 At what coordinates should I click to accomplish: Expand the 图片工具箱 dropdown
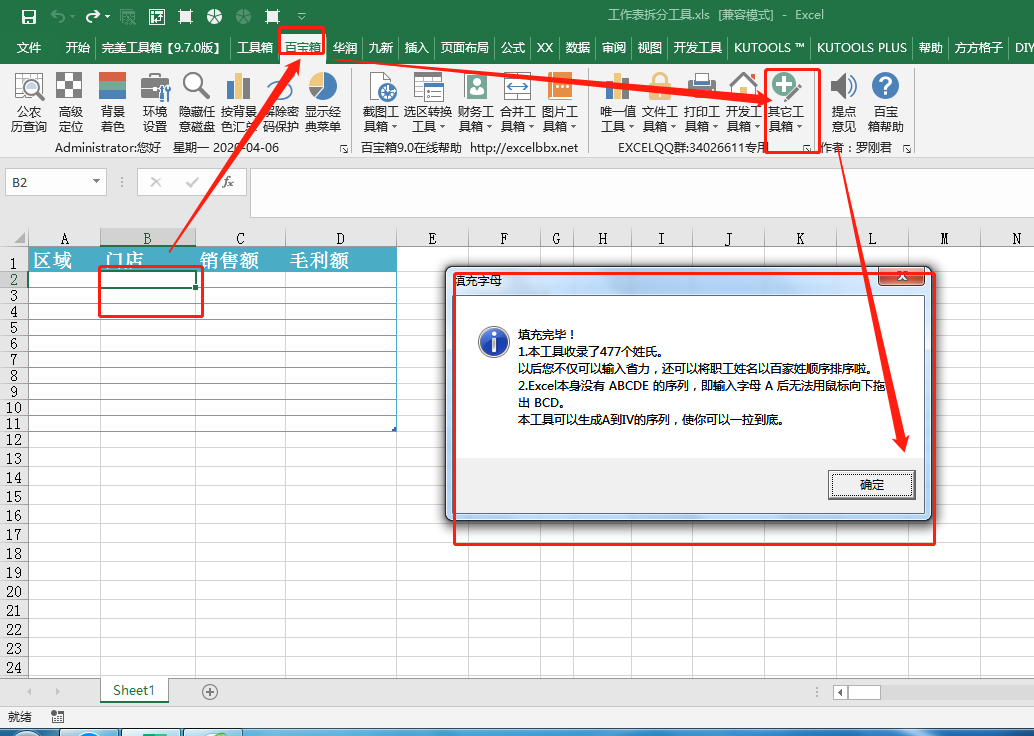click(x=559, y=103)
